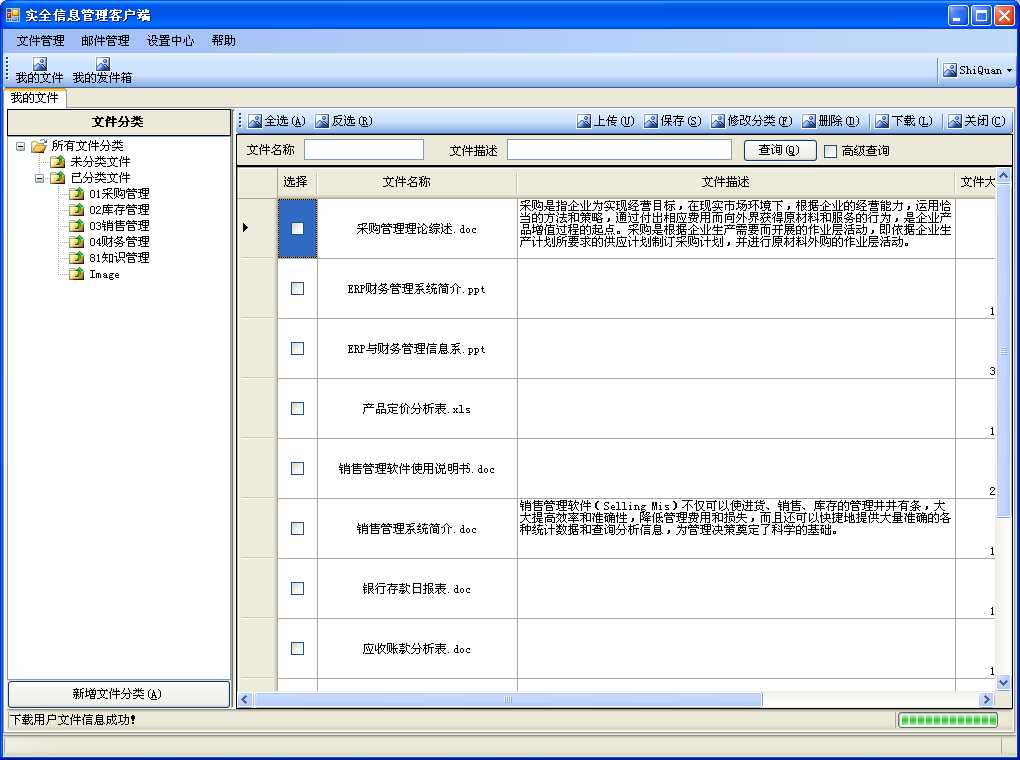Click the 查询(Q) search button

coord(780,150)
